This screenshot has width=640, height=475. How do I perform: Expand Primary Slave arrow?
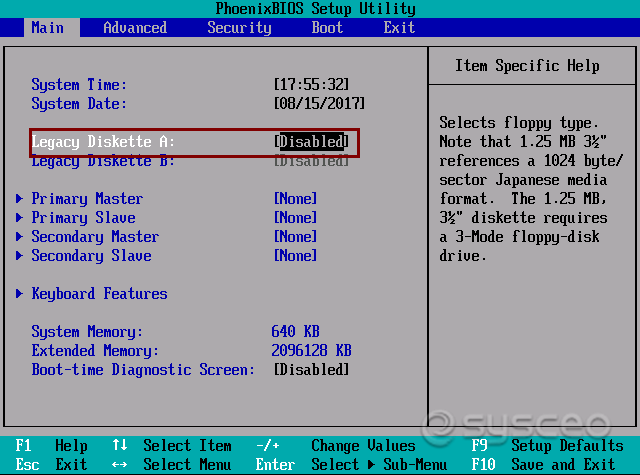pos(19,218)
